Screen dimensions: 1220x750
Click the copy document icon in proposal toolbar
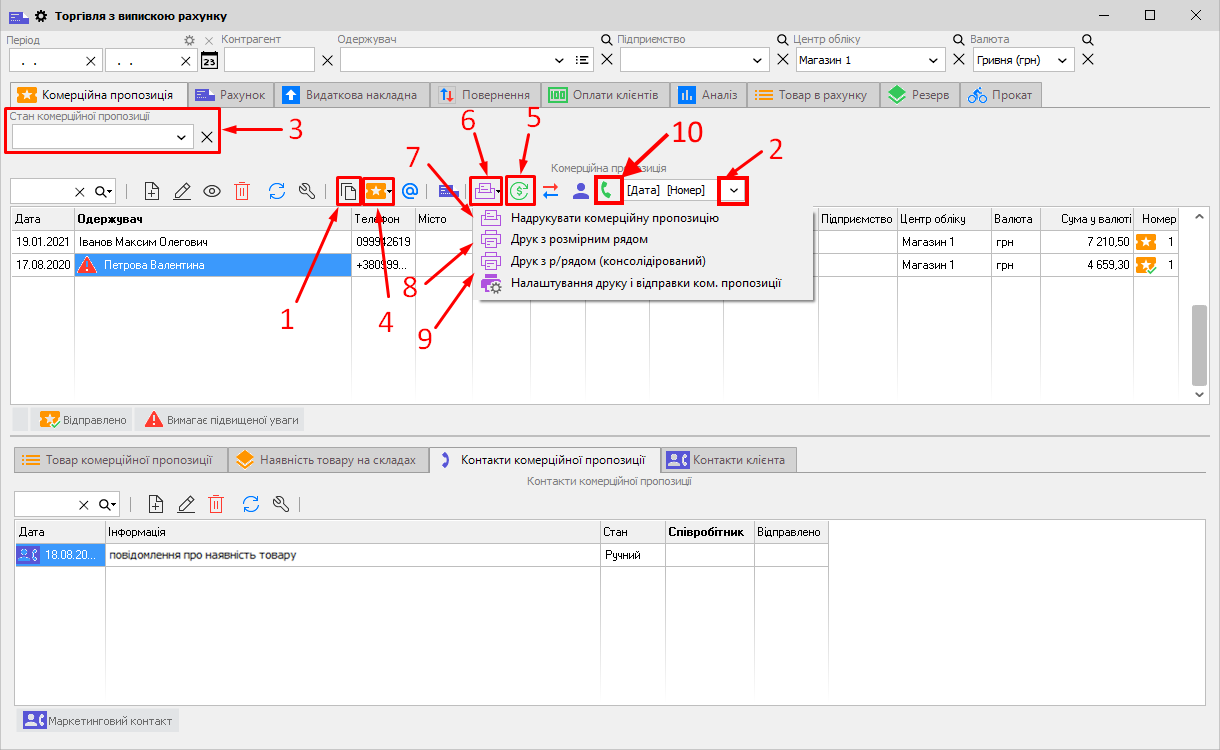point(348,191)
